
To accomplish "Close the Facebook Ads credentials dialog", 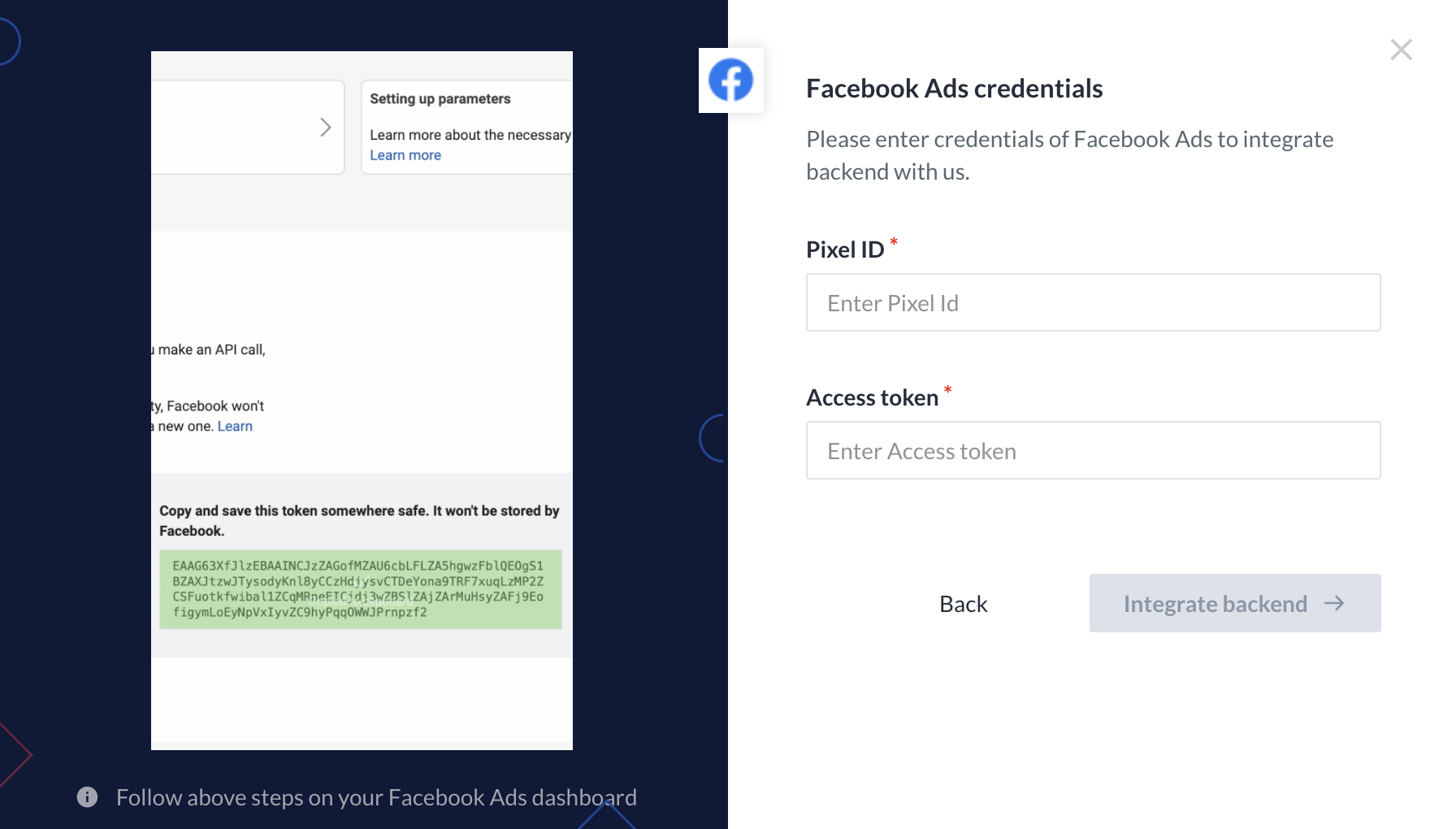I will 1401,50.
